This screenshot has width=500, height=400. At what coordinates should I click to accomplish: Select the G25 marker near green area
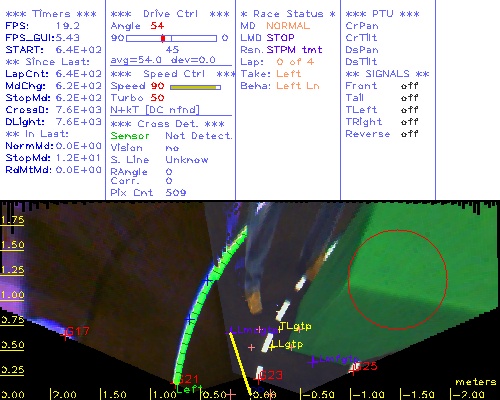pos(353,369)
